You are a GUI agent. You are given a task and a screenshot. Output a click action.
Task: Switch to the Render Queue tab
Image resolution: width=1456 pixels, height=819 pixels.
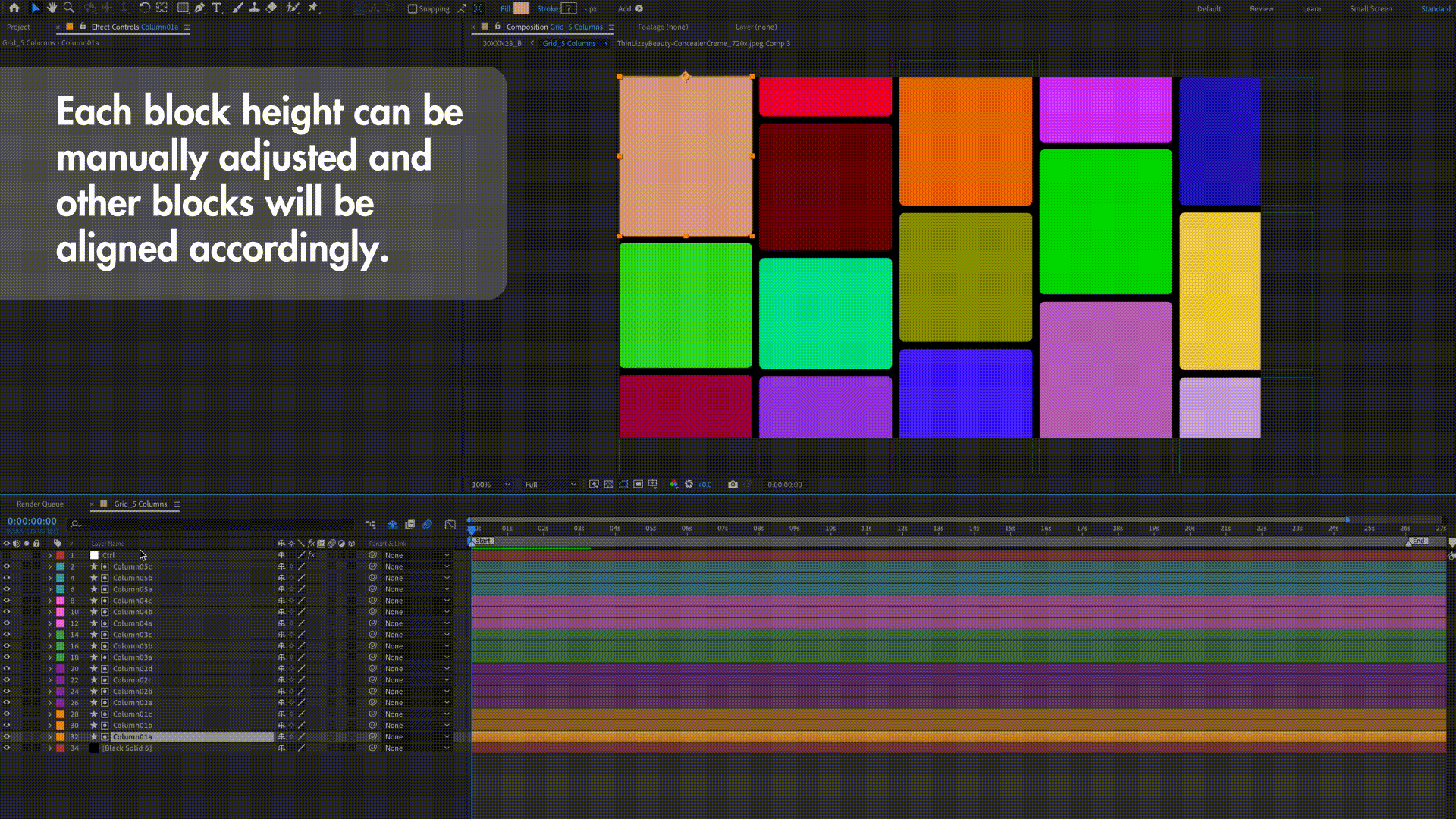[40, 504]
